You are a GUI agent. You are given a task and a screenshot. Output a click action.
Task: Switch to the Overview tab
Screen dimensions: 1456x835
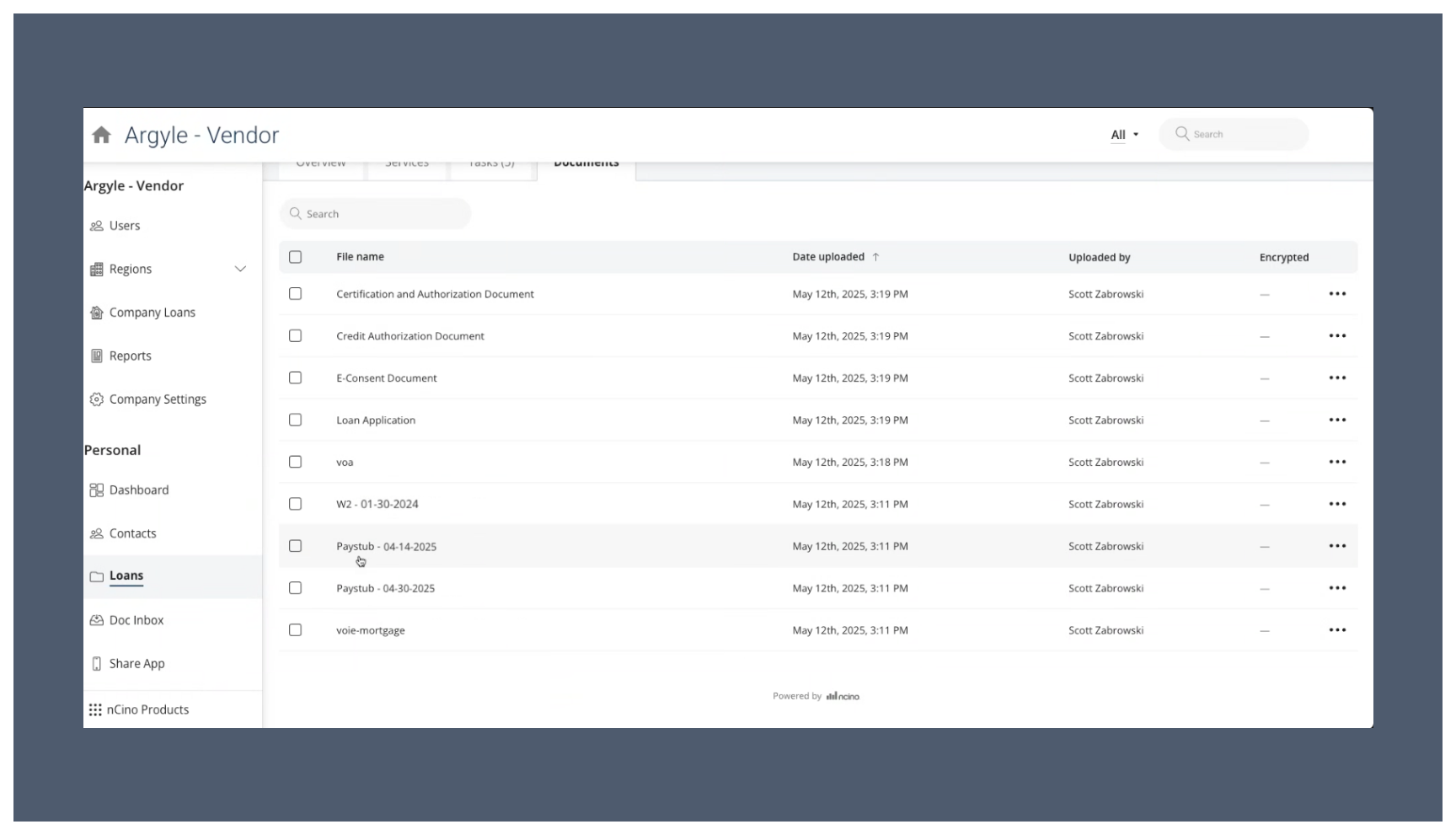[x=321, y=163]
